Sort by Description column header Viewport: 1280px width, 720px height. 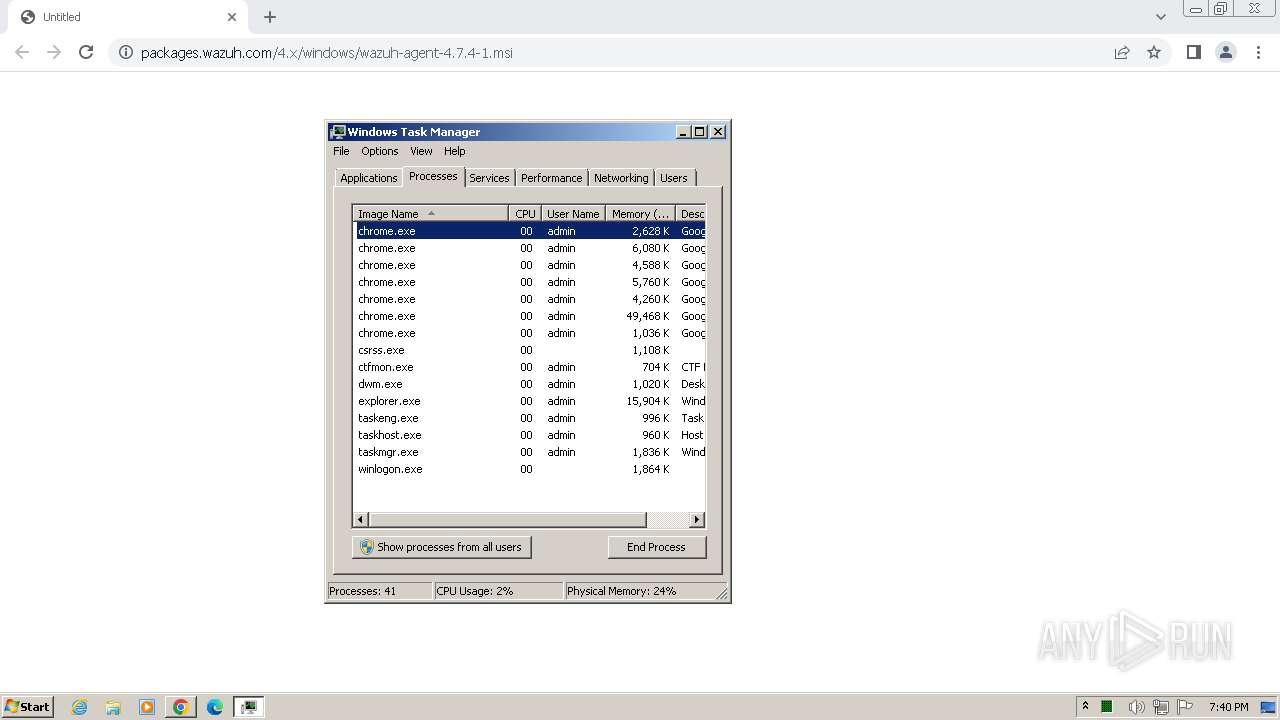pyautogui.click(x=691, y=214)
